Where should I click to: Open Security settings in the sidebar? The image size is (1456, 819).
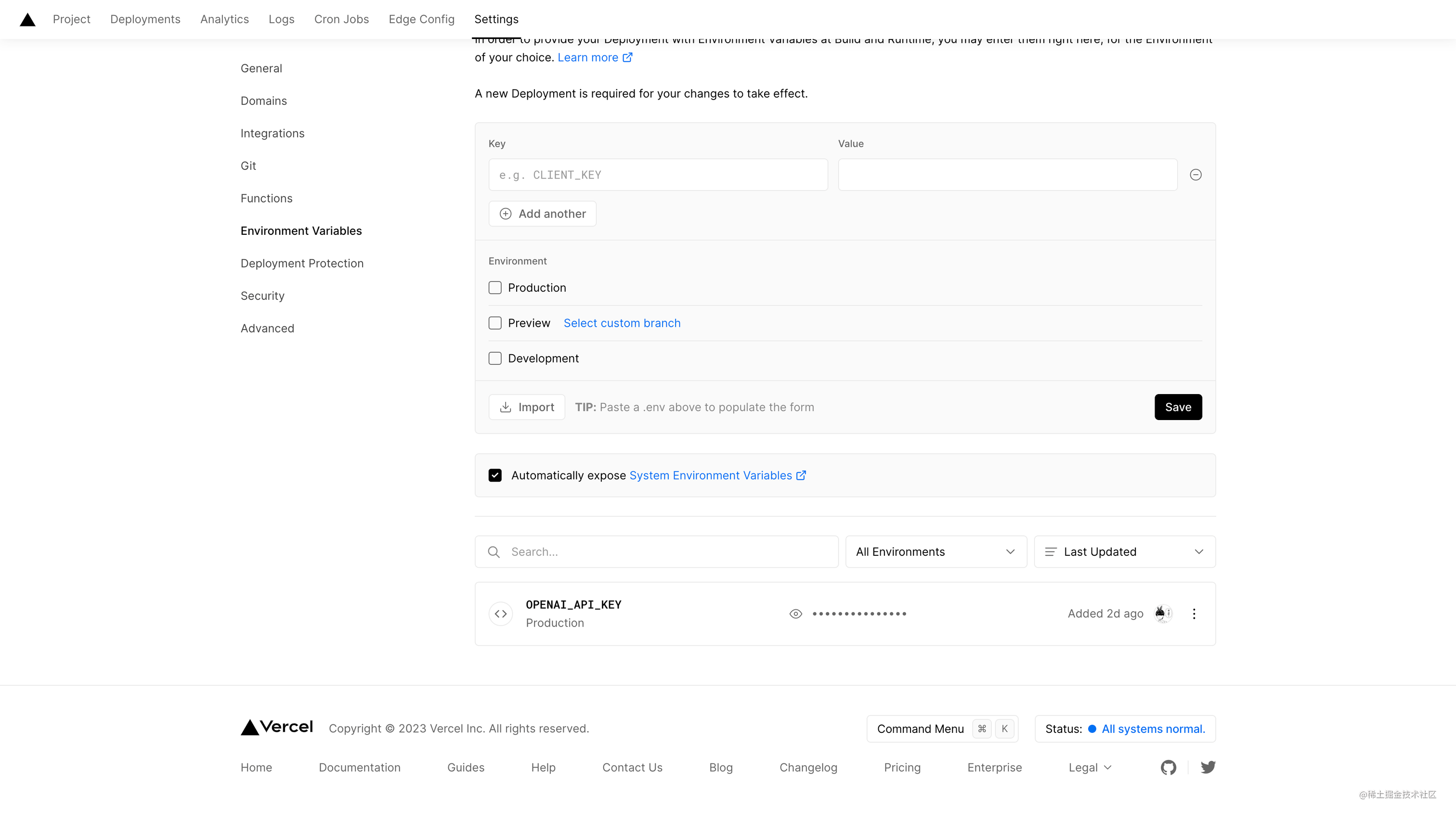point(262,295)
